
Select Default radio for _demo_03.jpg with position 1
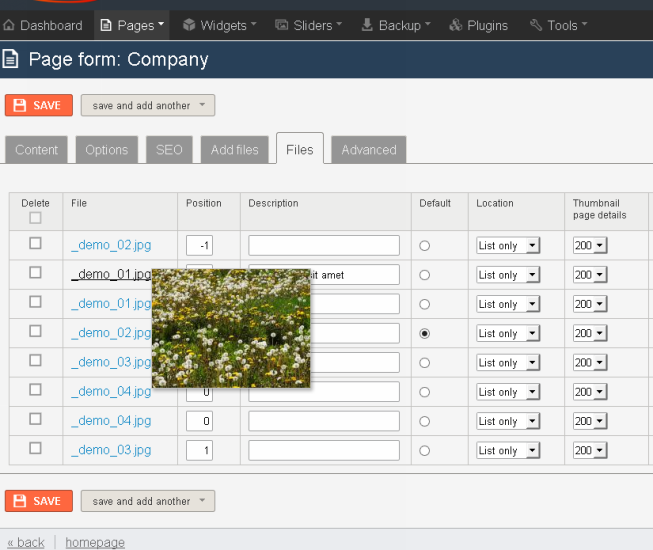point(424,450)
